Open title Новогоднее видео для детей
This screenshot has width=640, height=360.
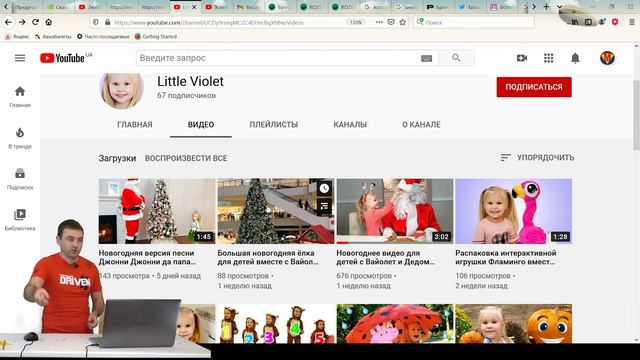[386, 258]
